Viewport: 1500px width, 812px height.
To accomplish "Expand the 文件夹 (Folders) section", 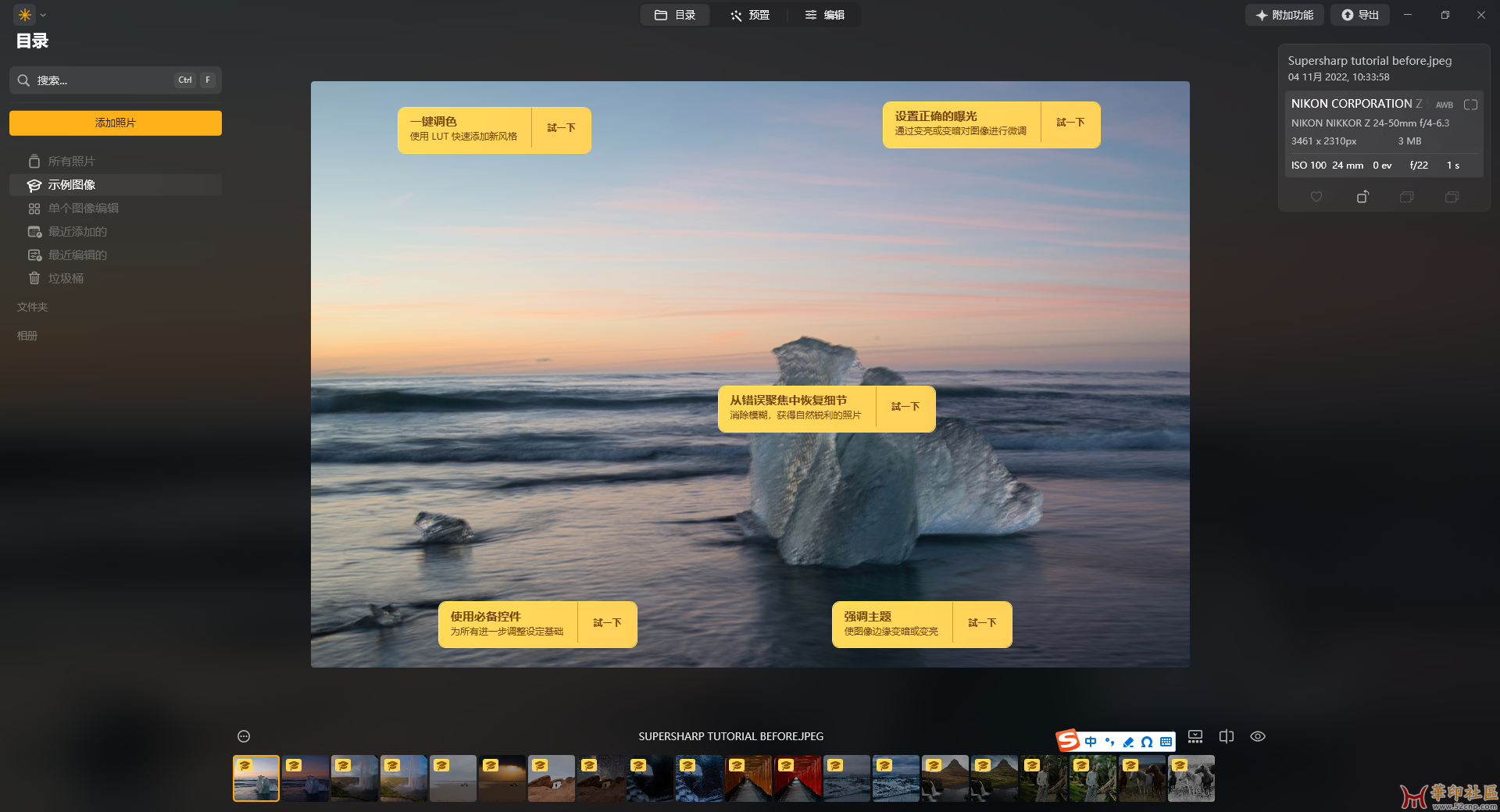I will click(33, 308).
